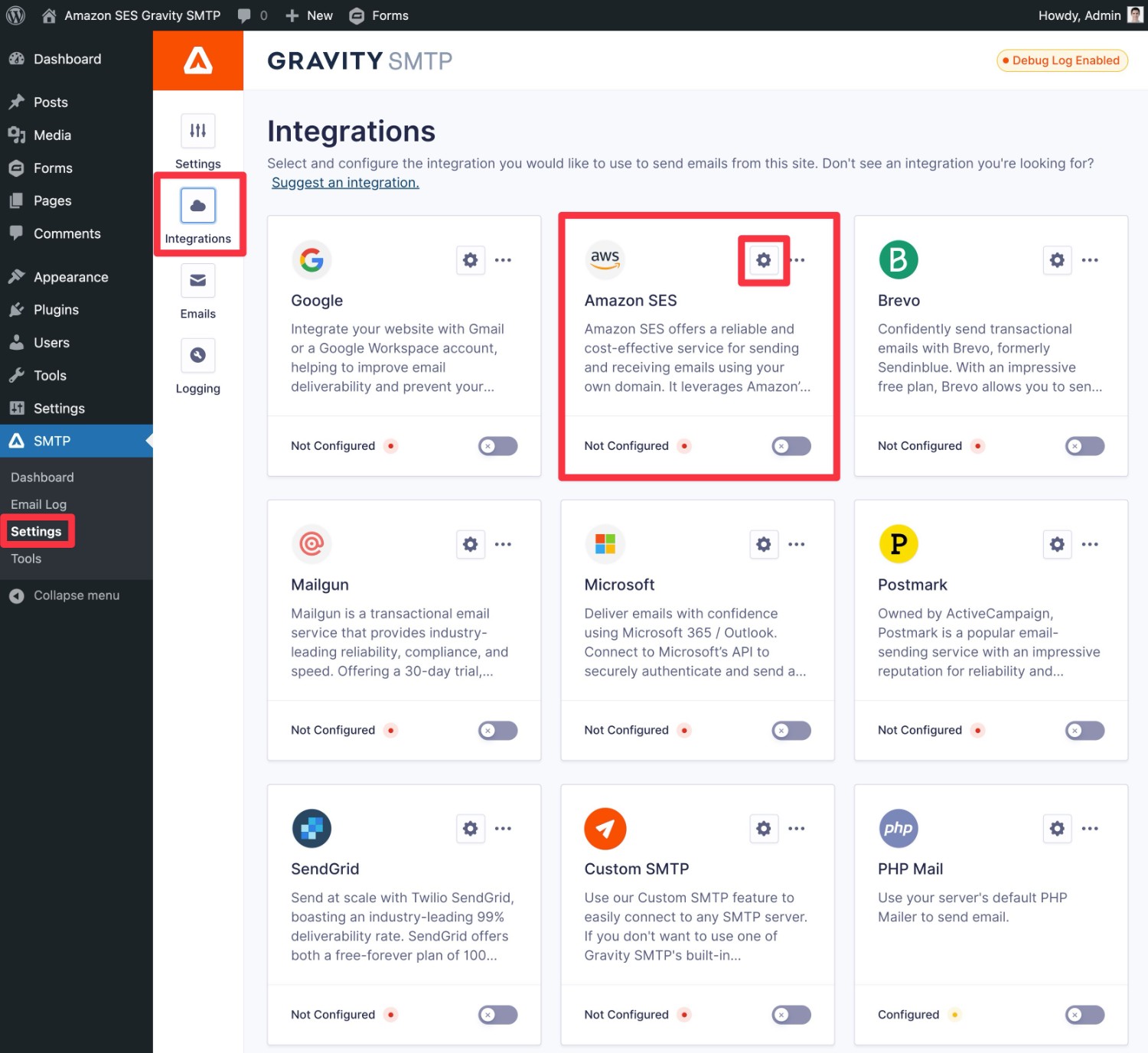
Task: Enable the Mailgun integration toggle
Action: pyautogui.click(x=498, y=731)
